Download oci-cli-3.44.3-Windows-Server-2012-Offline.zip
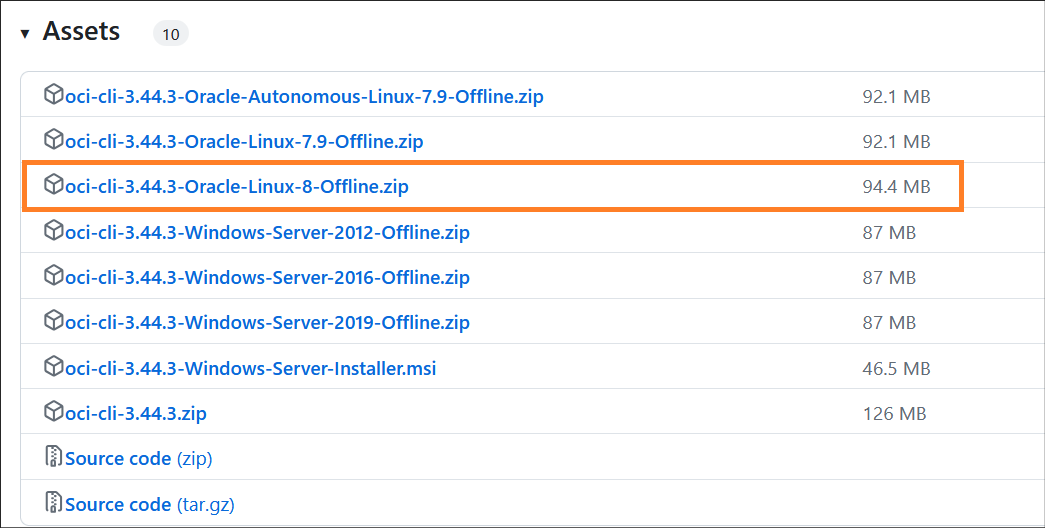This screenshot has width=1045, height=528. [x=267, y=233]
